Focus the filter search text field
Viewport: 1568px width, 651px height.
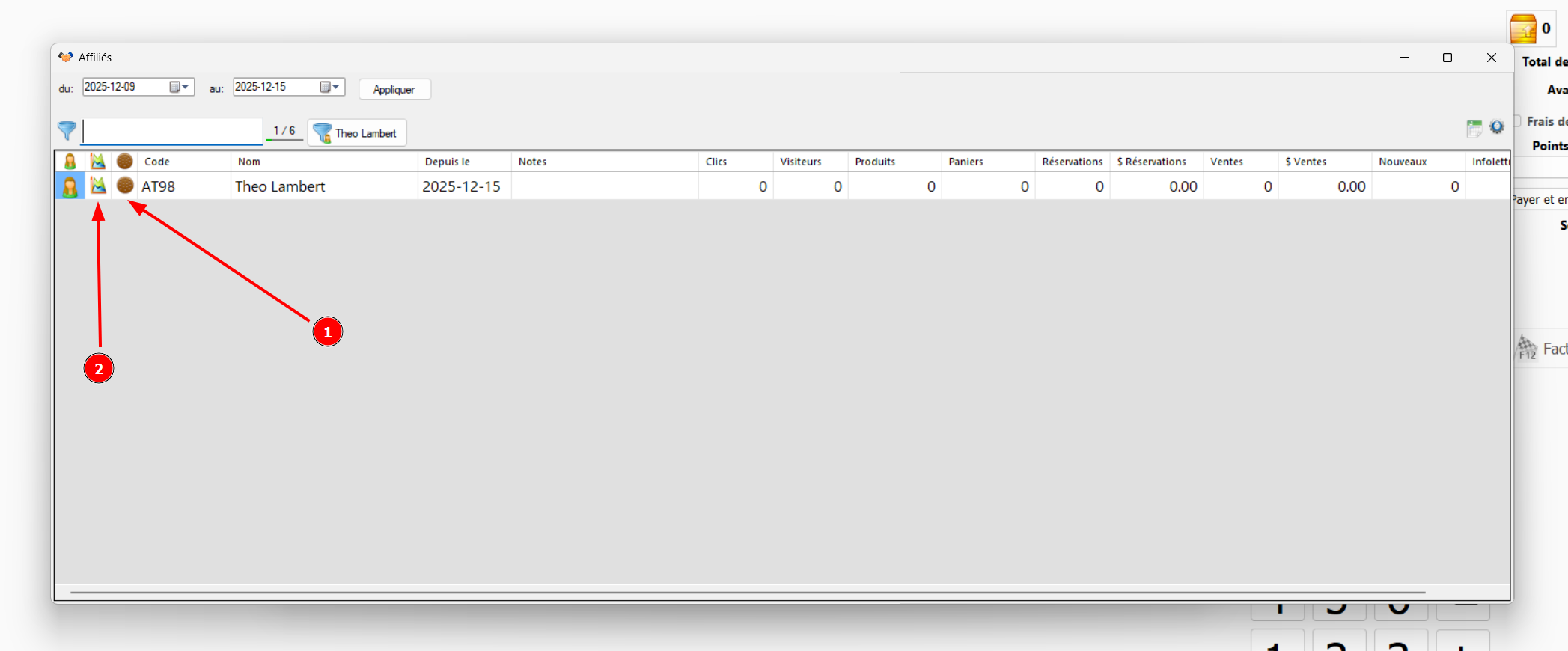[x=172, y=132]
